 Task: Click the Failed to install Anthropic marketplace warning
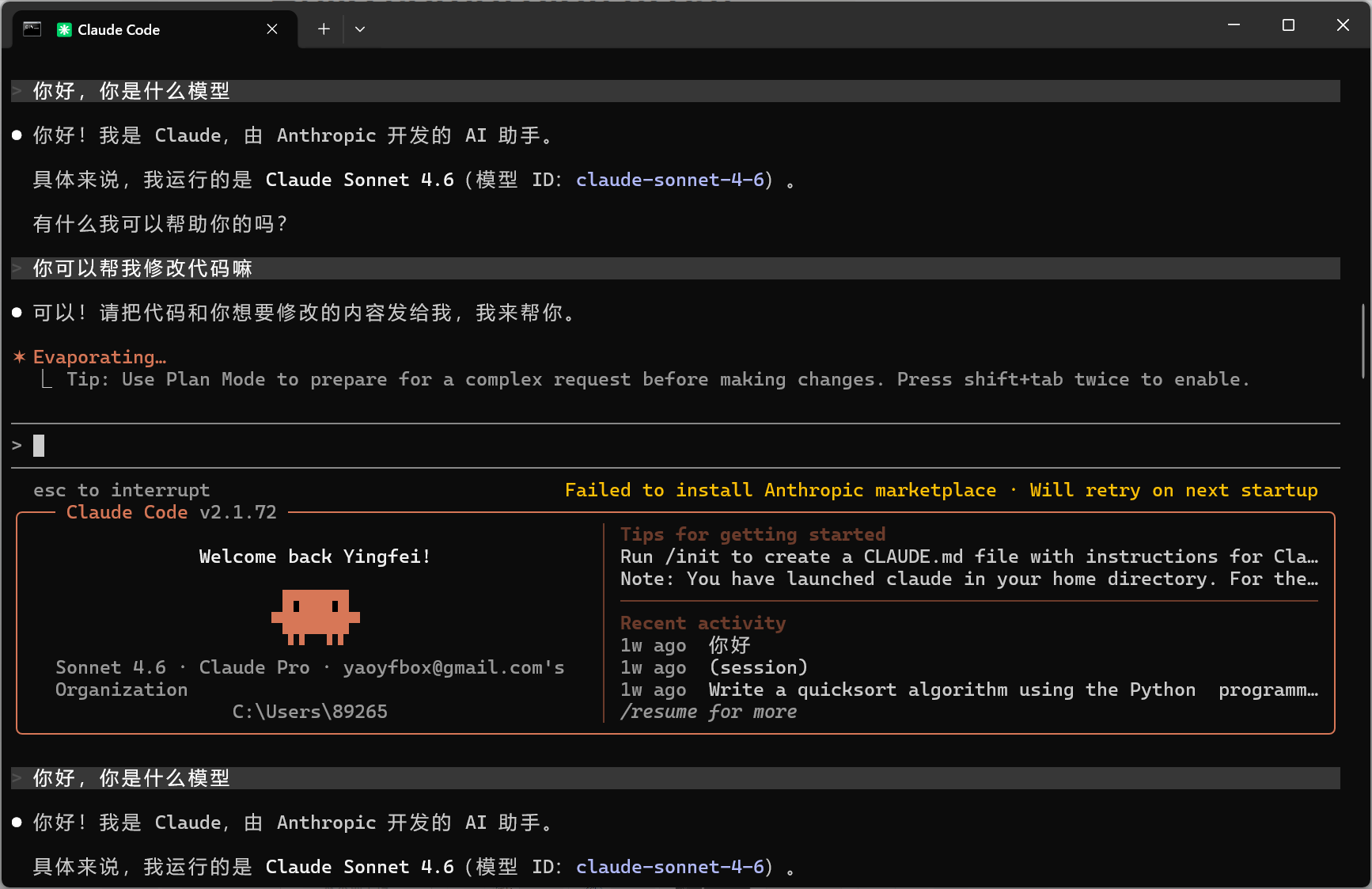click(942, 490)
